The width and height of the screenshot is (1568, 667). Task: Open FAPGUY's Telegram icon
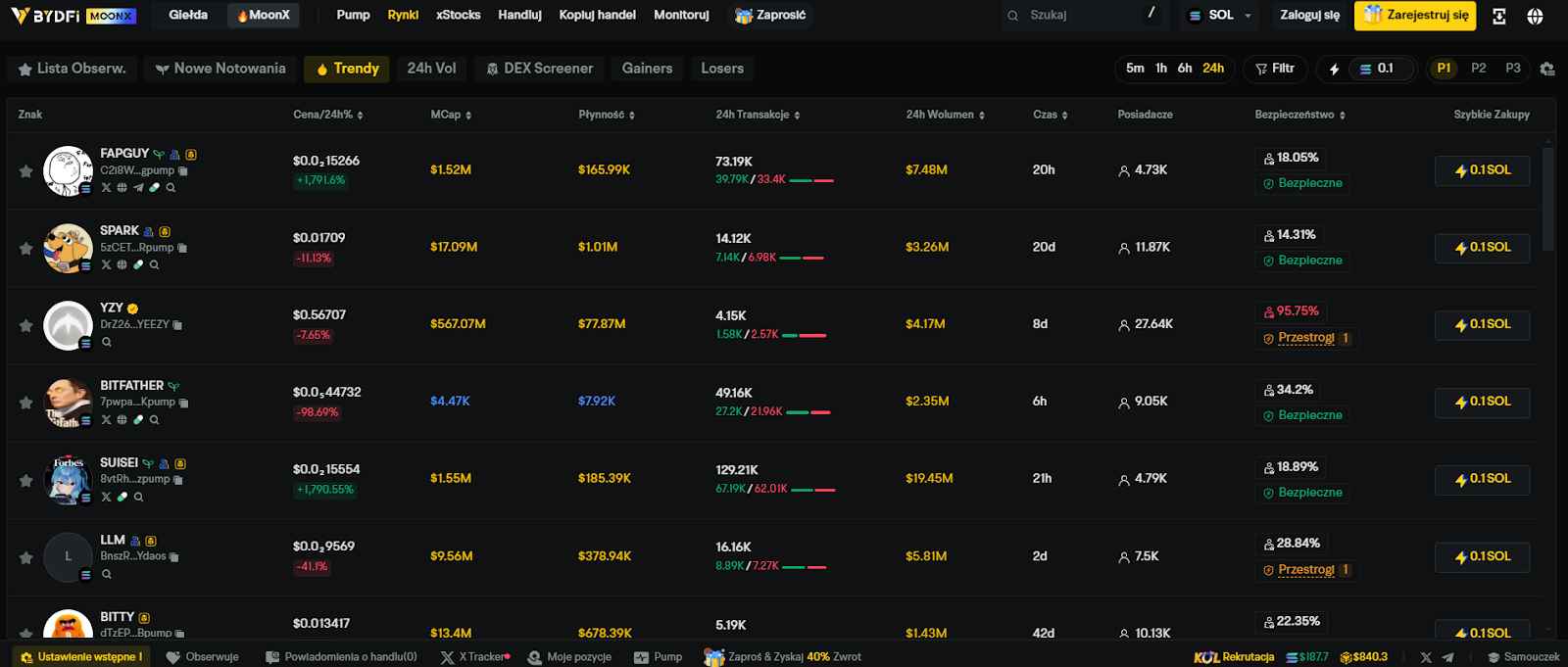(138, 187)
